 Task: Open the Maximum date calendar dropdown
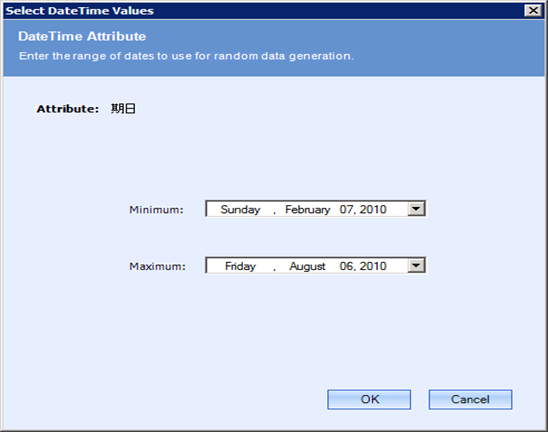pyautogui.click(x=416, y=266)
